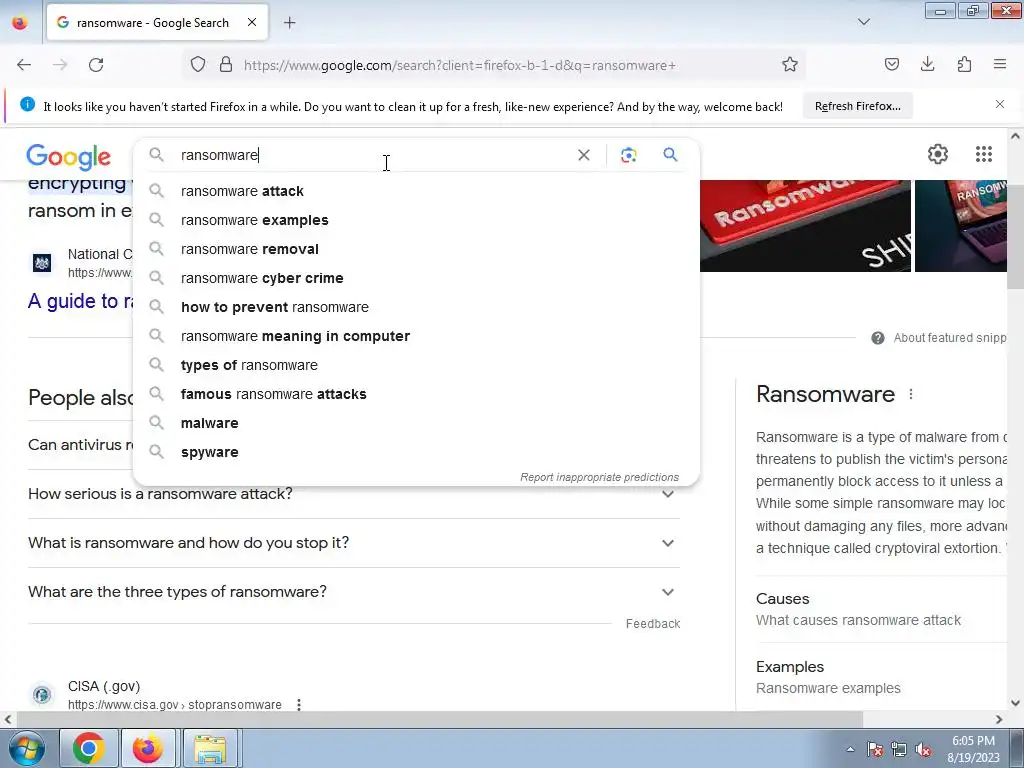Switch to Firefox in the taskbar
Viewport: 1024px width, 768px height.
coord(148,748)
